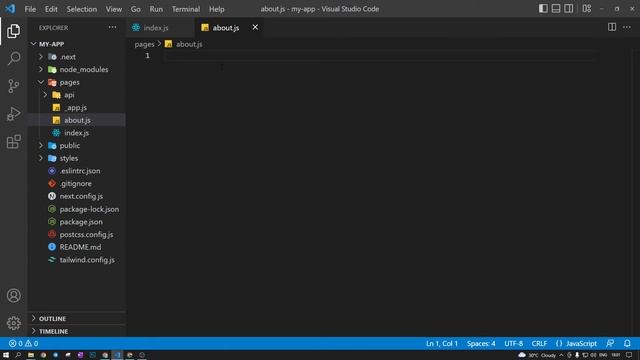The height and width of the screenshot is (360, 640).
Task: Open tailwind.config.js file
Action: pos(77,260)
